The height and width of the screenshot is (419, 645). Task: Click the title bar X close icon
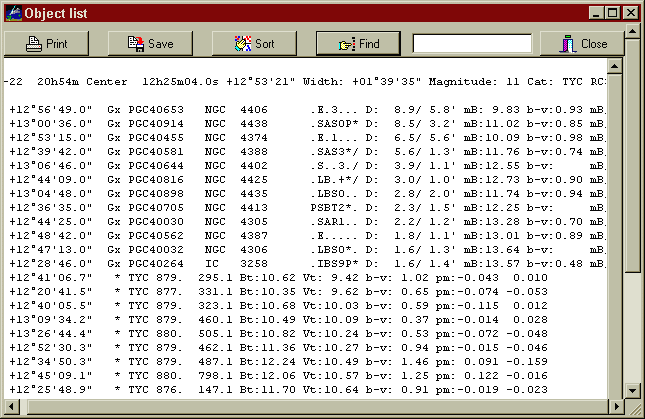tap(631, 13)
